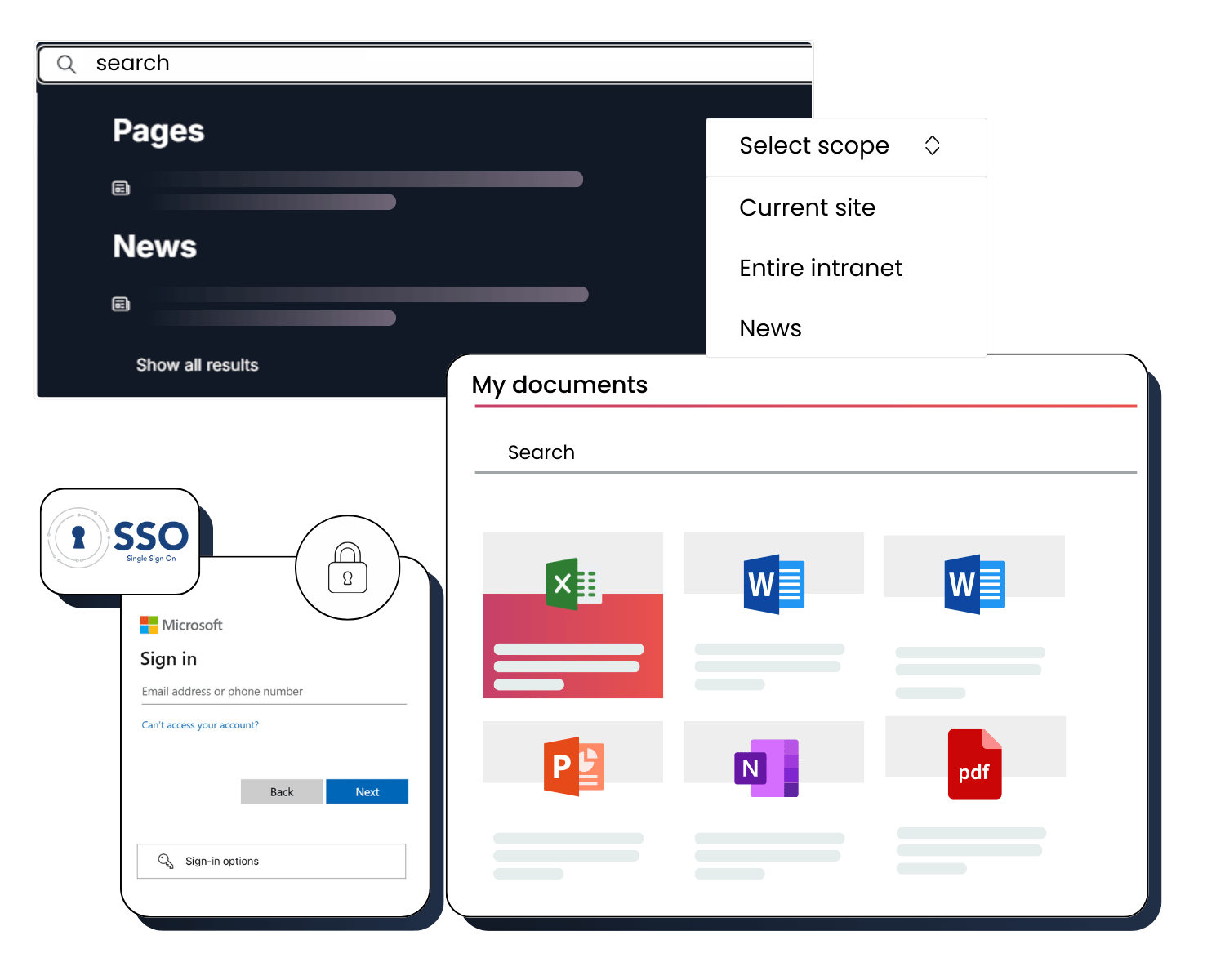
Task: Click the Email address or phone field
Action: [274, 692]
